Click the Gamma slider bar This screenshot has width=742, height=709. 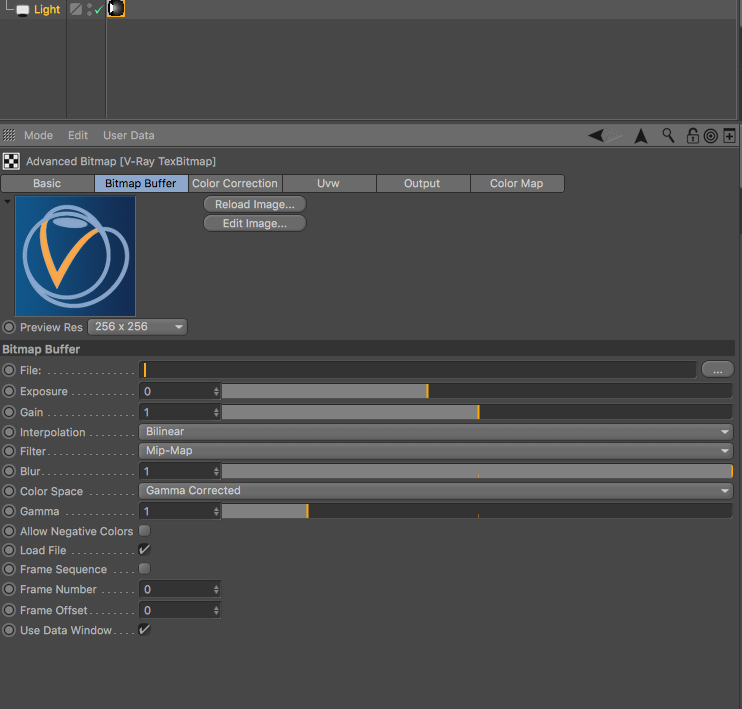[477, 511]
